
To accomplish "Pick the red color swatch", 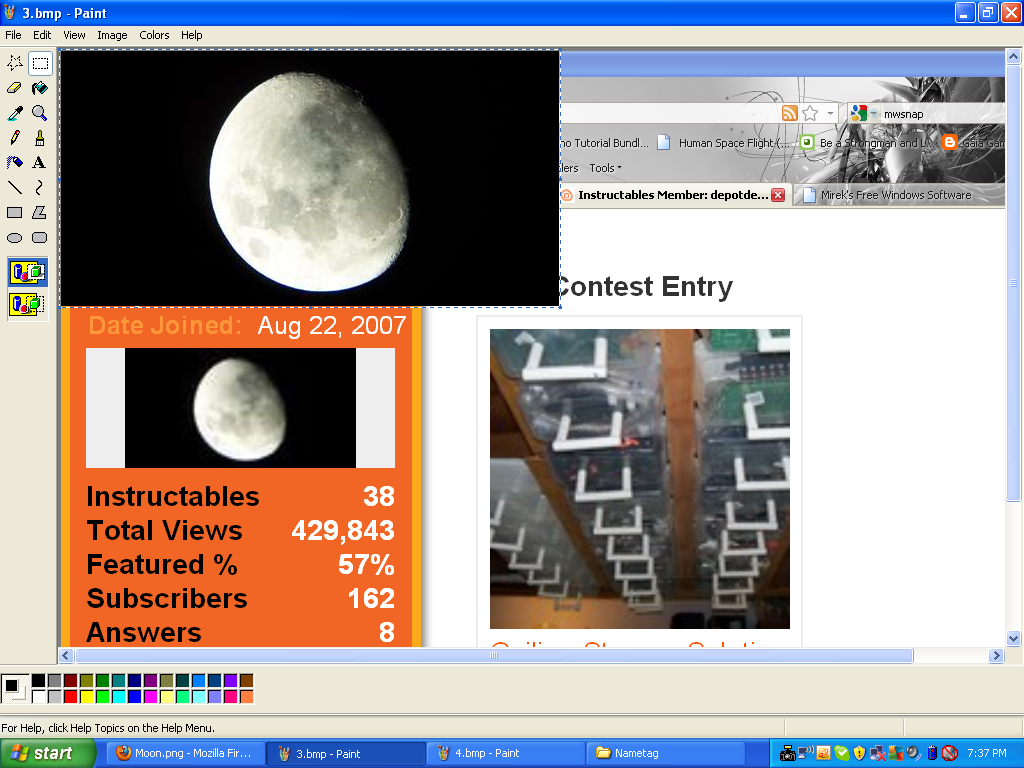I will tap(70, 696).
